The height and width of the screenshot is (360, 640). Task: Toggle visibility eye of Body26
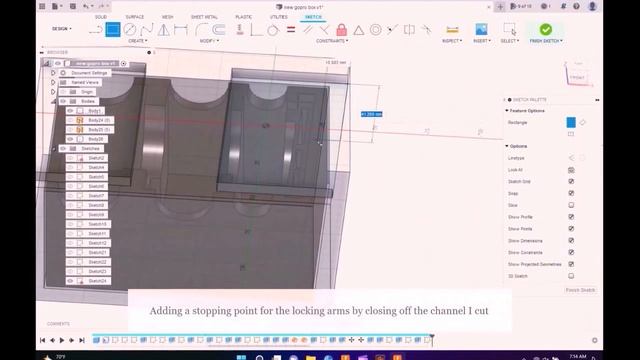pos(70,139)
